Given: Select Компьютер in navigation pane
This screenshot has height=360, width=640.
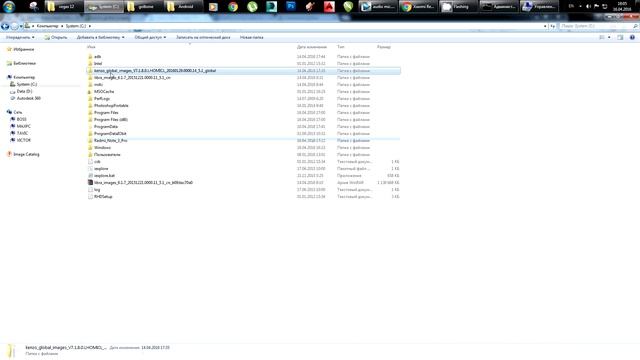Looking at the screenshot, I should 24,78.
